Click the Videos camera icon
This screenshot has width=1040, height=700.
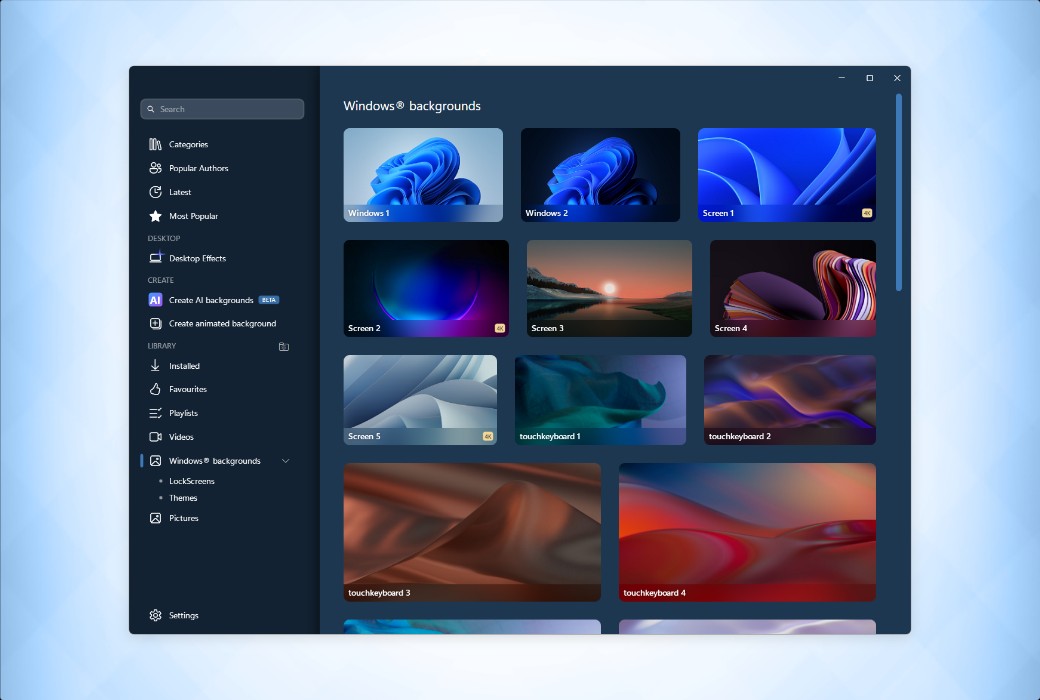click(x=155, y=437)
